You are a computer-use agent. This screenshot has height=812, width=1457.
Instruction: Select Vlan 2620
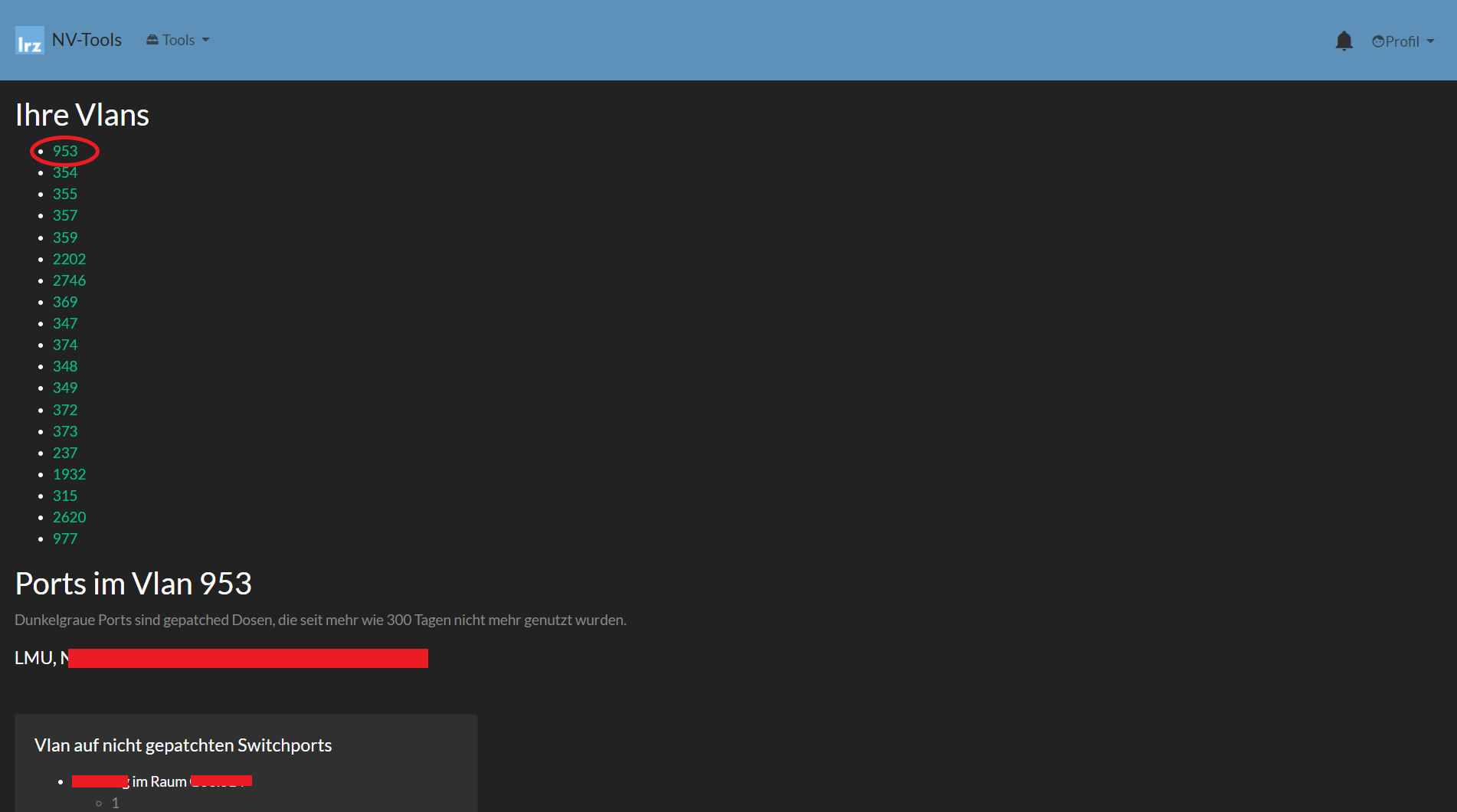coord(69,517)
